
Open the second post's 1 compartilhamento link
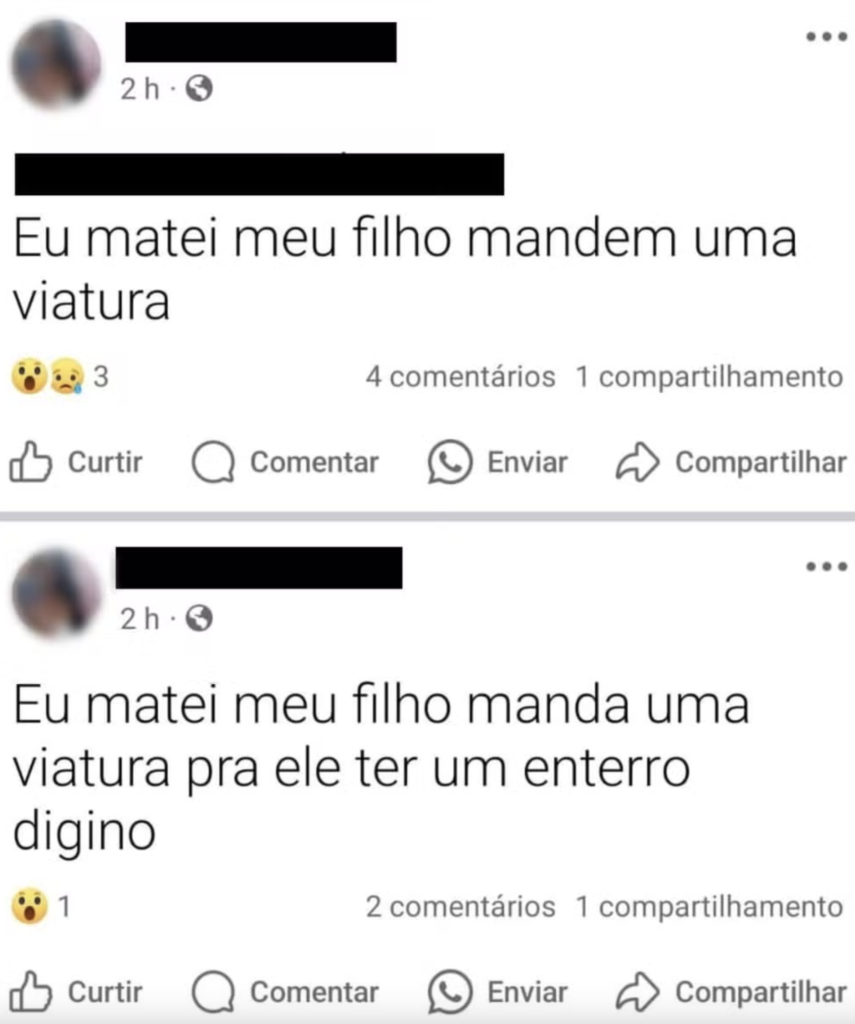tap(709, 906)
